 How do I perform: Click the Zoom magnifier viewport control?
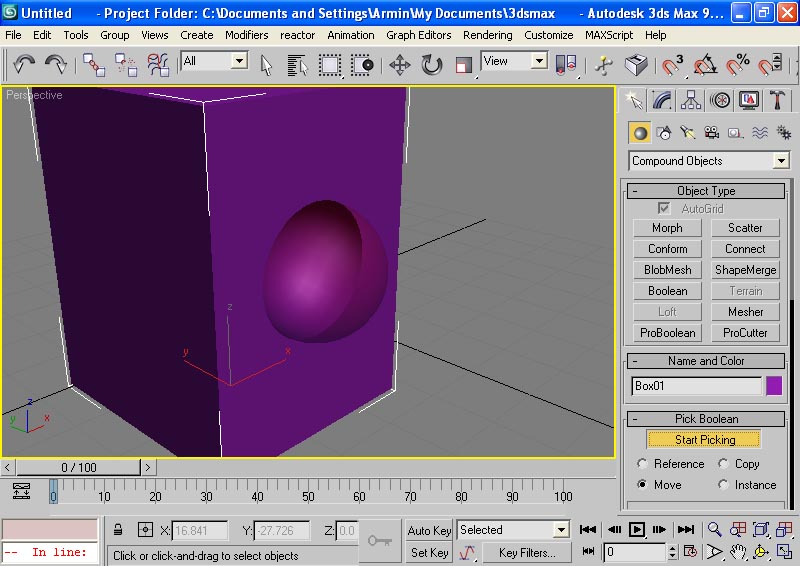click(714, 530)
